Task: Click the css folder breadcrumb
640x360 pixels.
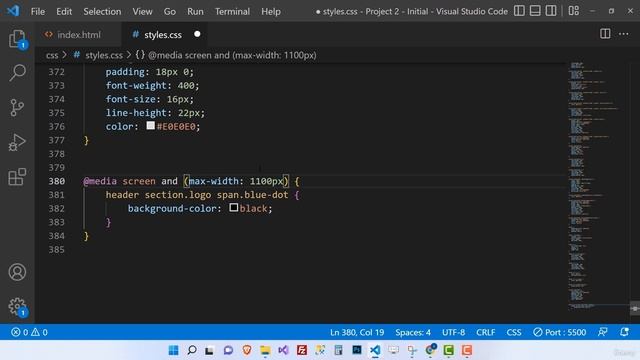Action: (x=52, y=55)
